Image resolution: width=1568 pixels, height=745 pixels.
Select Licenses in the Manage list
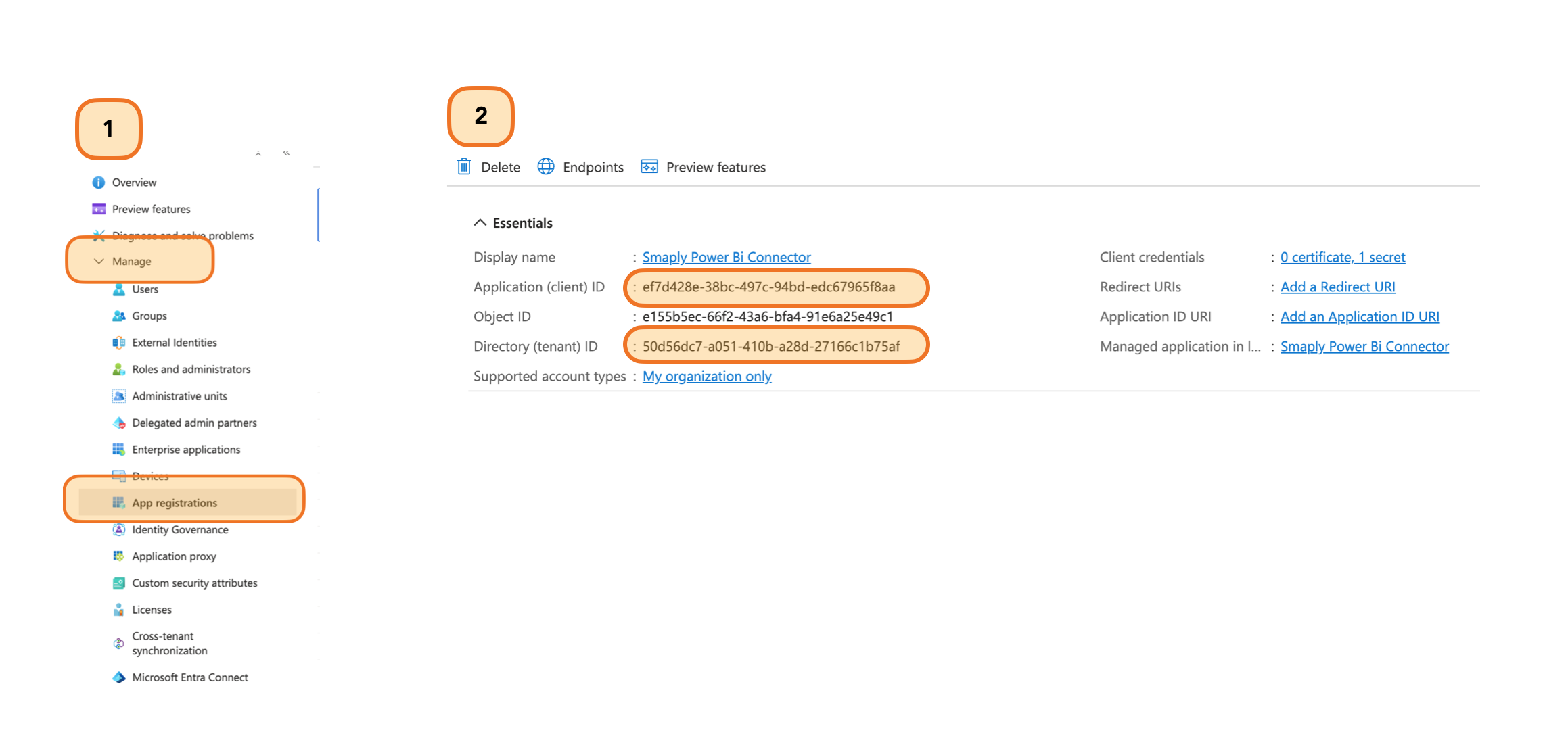[x=152, y=610]
